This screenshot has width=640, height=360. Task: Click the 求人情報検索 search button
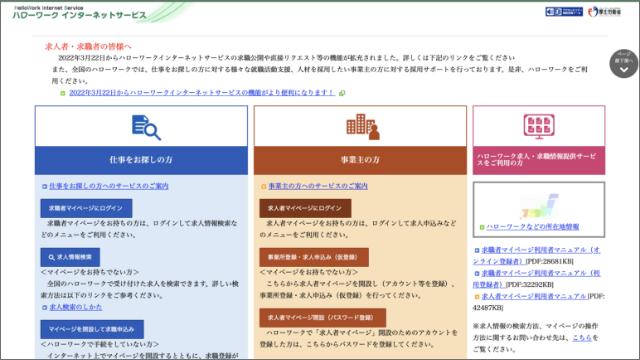70,257
